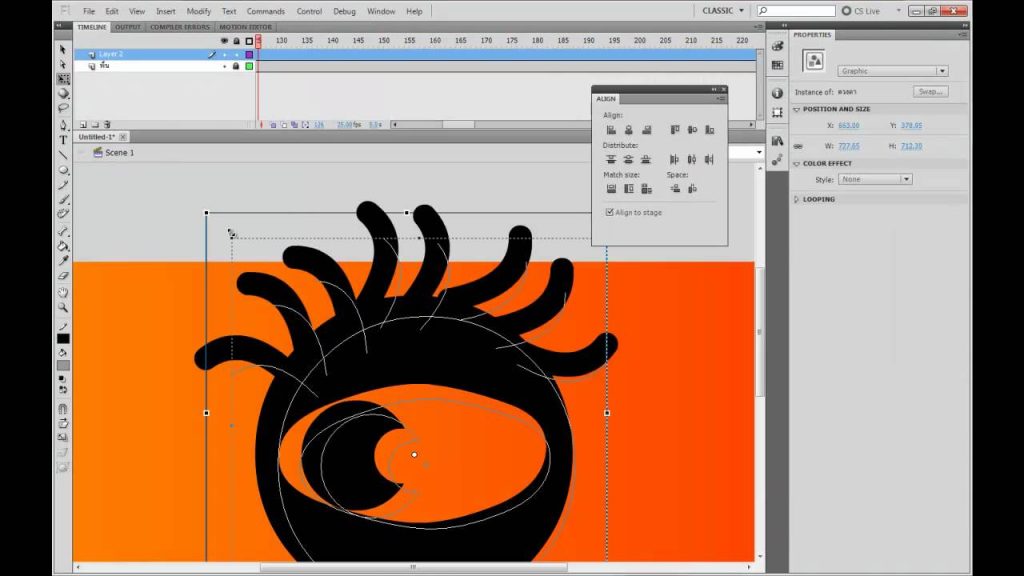This screenshot has height=576, width=1024.
Task: Click the New Layer icon in the timeline
Action: pos(83,124)
